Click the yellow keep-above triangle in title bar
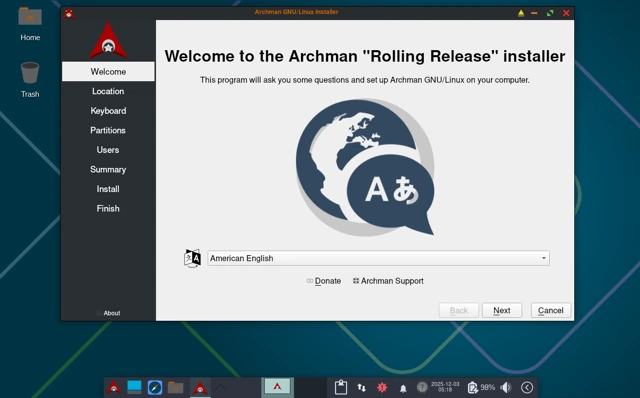 521,13
